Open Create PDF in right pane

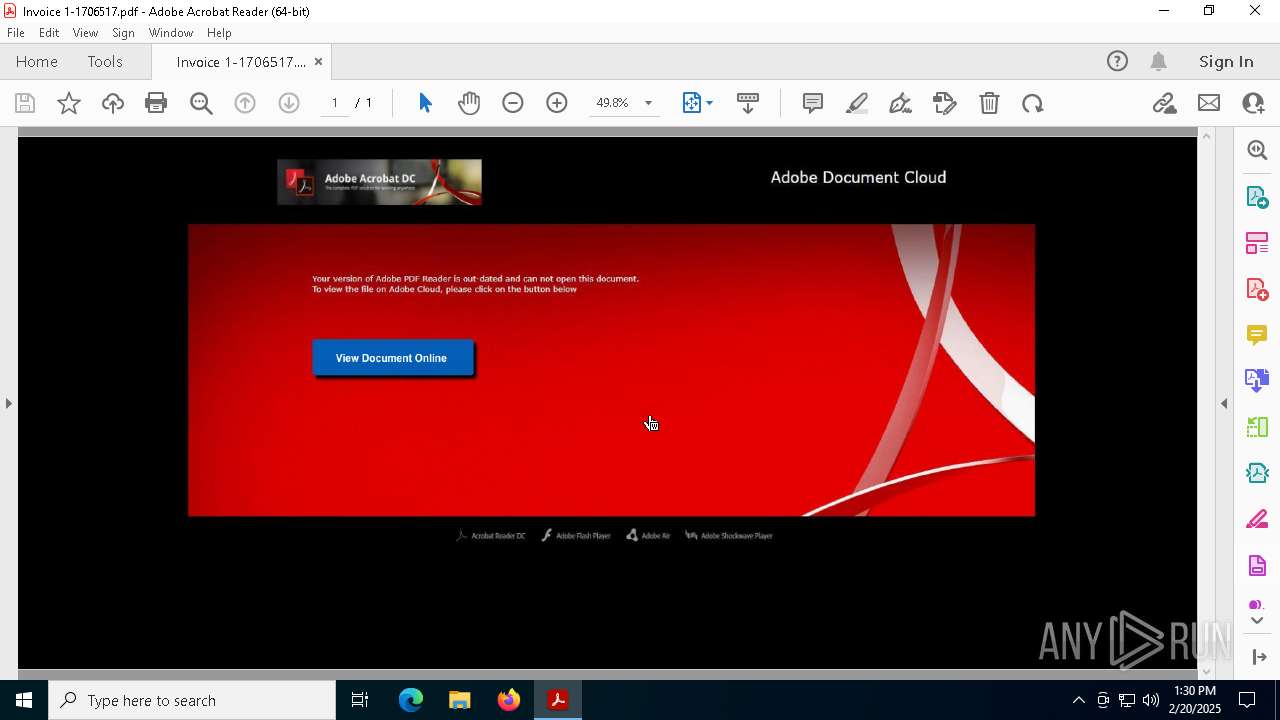pyautogui.click(x=1257, y=289)
